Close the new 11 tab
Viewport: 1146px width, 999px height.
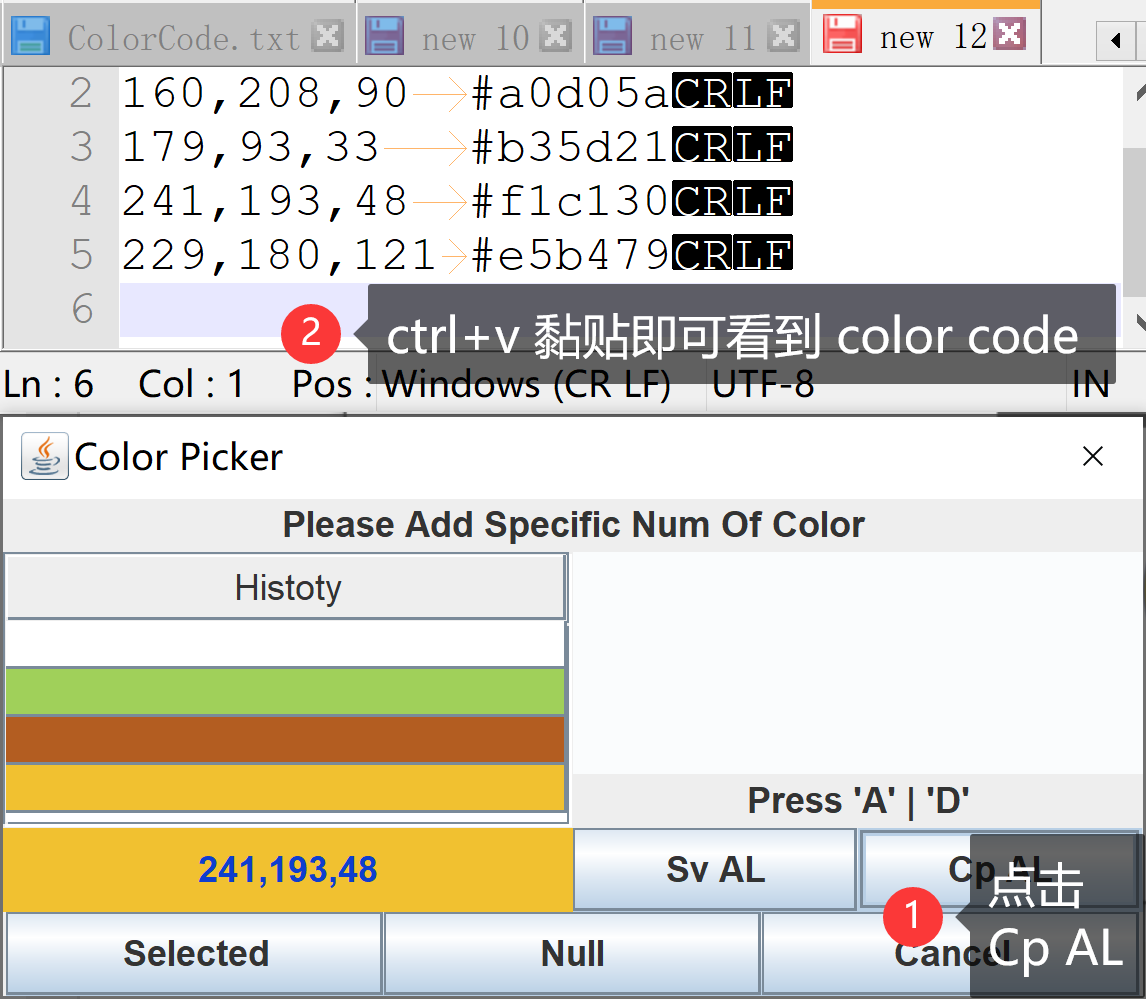point(783,36)
